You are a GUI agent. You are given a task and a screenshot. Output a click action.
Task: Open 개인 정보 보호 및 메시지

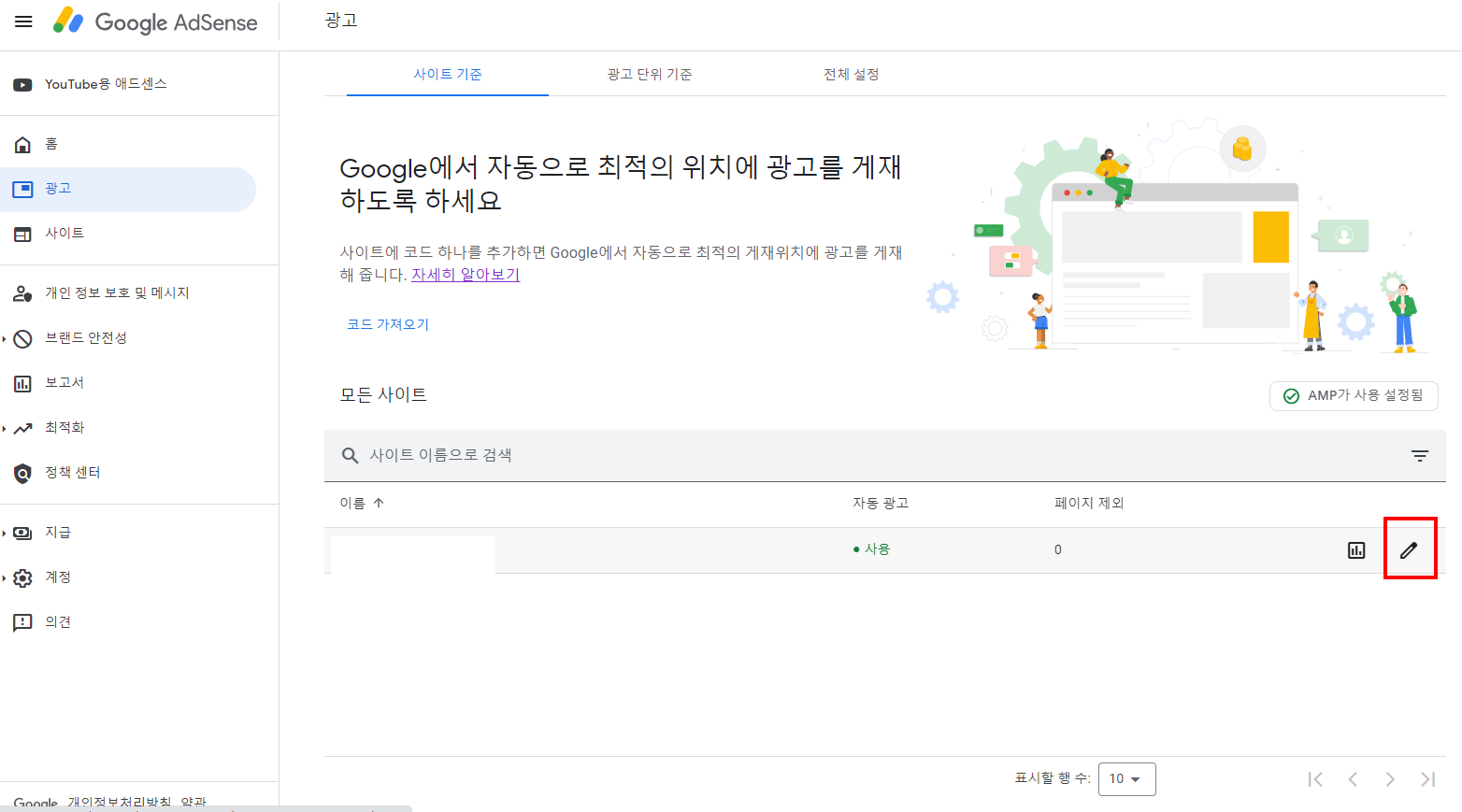[x=117, y=293]
